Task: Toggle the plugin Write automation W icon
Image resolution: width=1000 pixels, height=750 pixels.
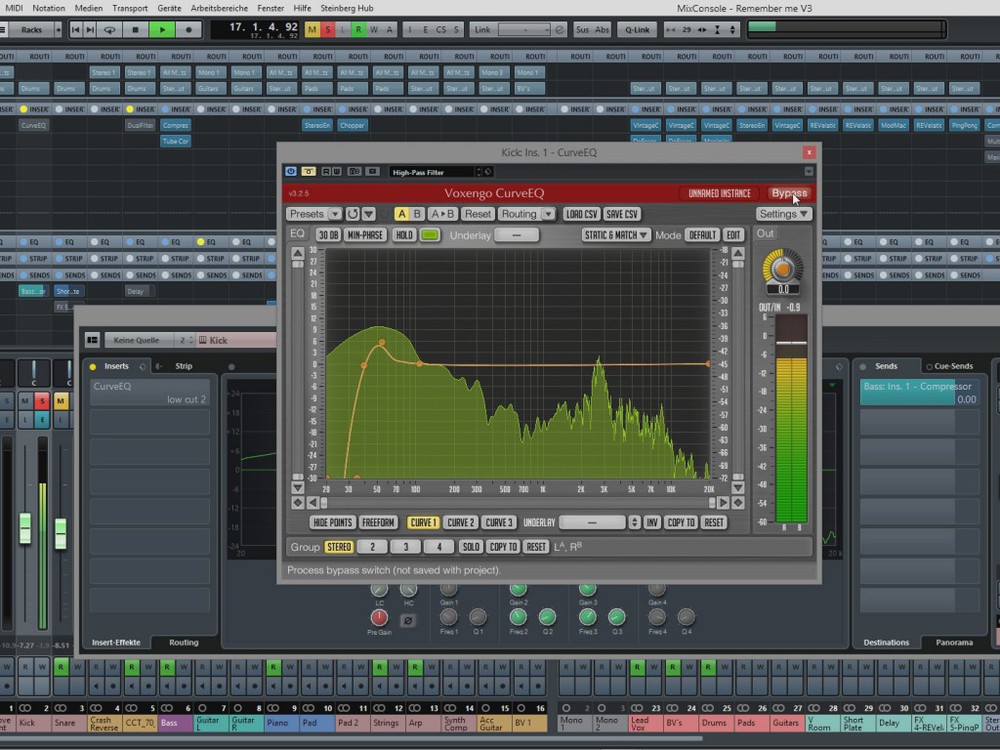Action: click(337, 172)
